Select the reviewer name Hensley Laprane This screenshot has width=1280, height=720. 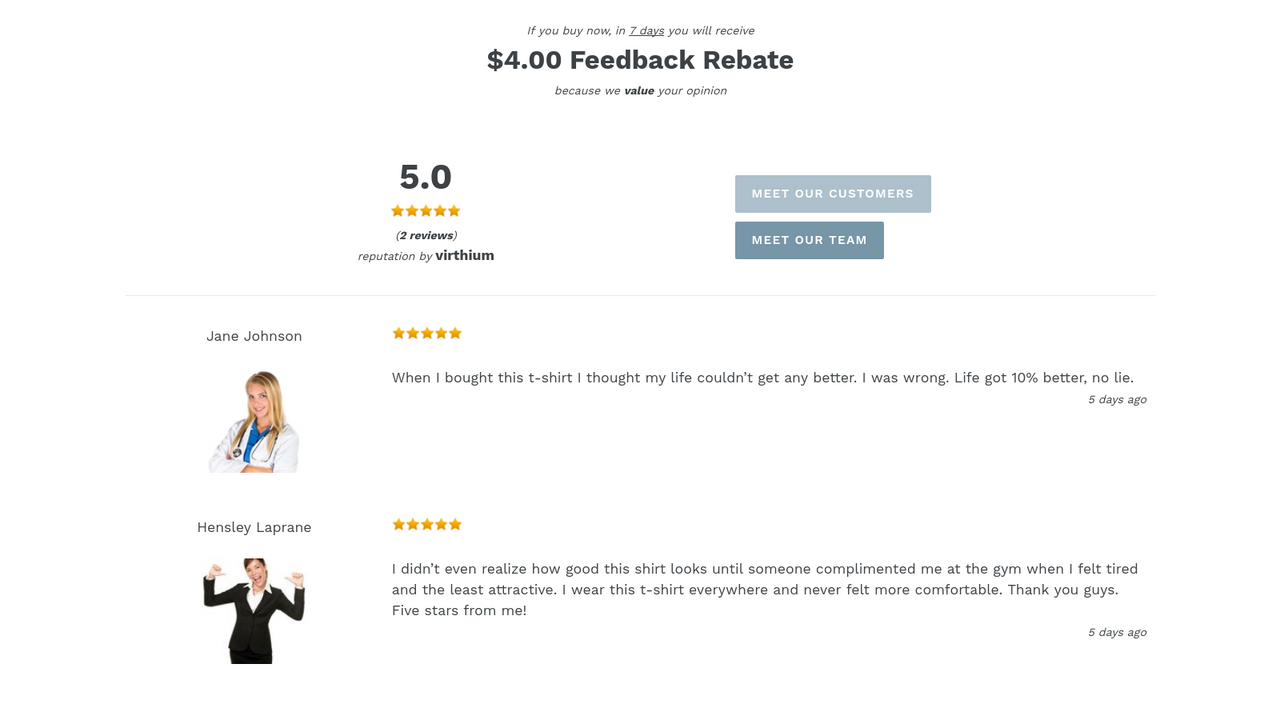click(x=254, y=527)
